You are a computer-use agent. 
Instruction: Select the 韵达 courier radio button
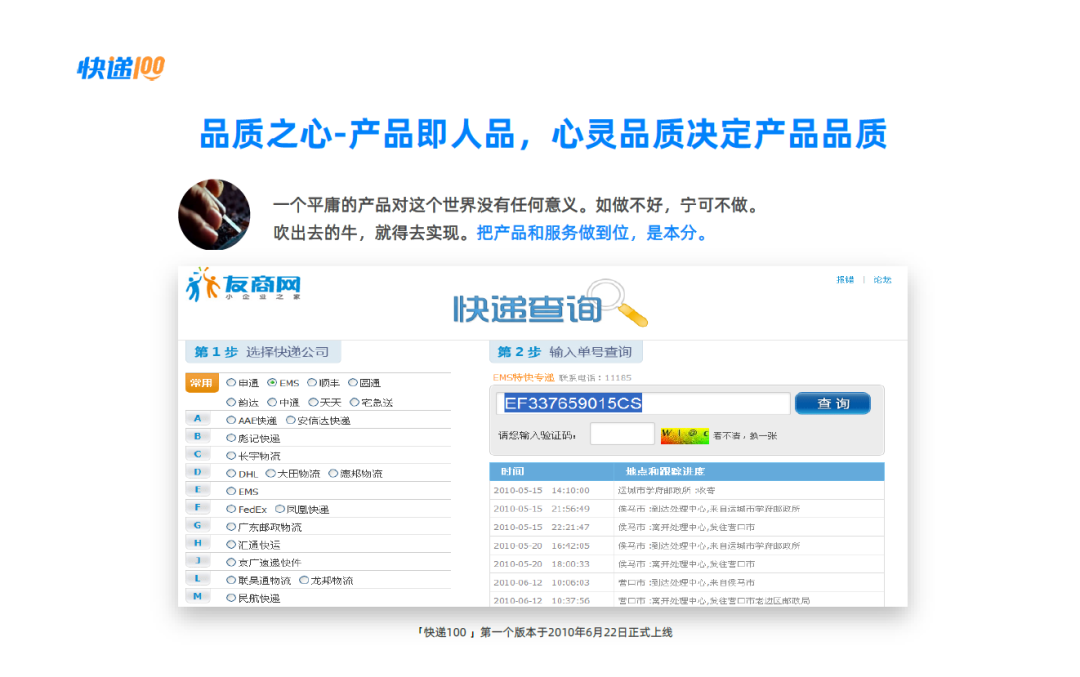pos(231,402)
